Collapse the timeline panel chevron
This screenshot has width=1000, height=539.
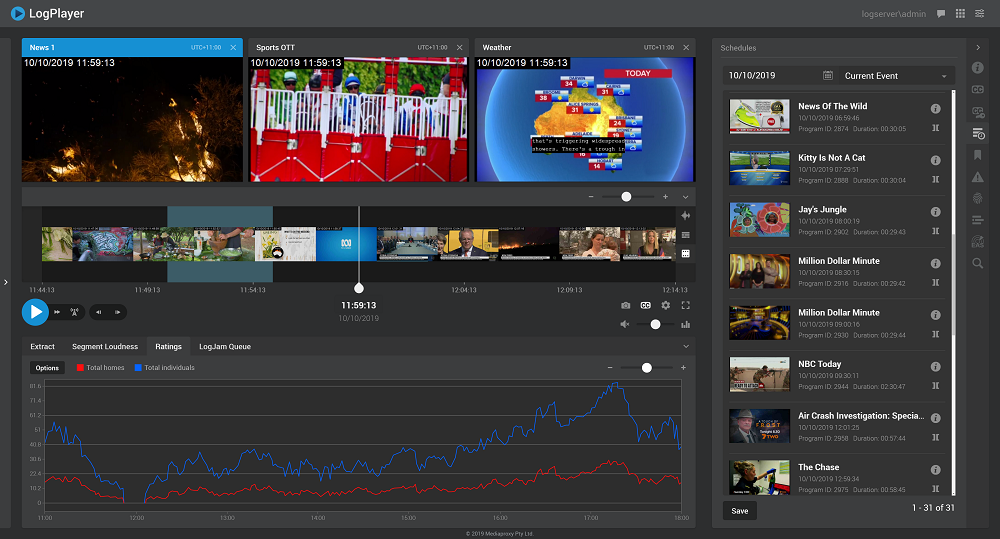(x=686, y=196)
